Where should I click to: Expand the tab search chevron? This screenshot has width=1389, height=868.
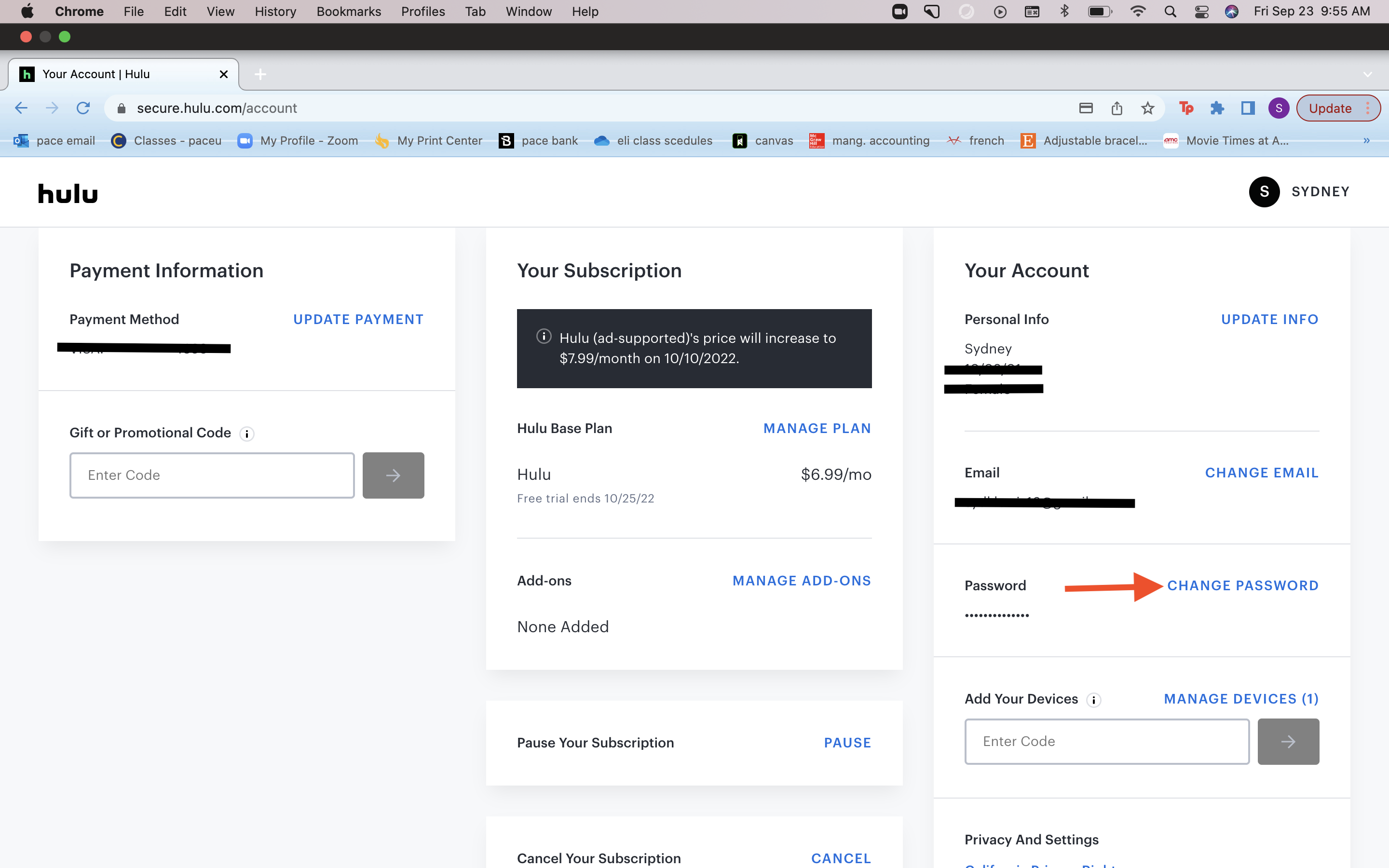(1368, 74)
